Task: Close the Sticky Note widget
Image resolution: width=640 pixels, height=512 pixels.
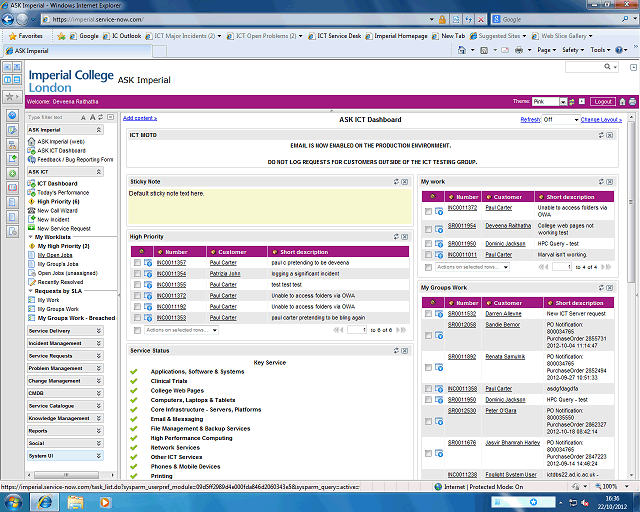Action: (404, 181)
